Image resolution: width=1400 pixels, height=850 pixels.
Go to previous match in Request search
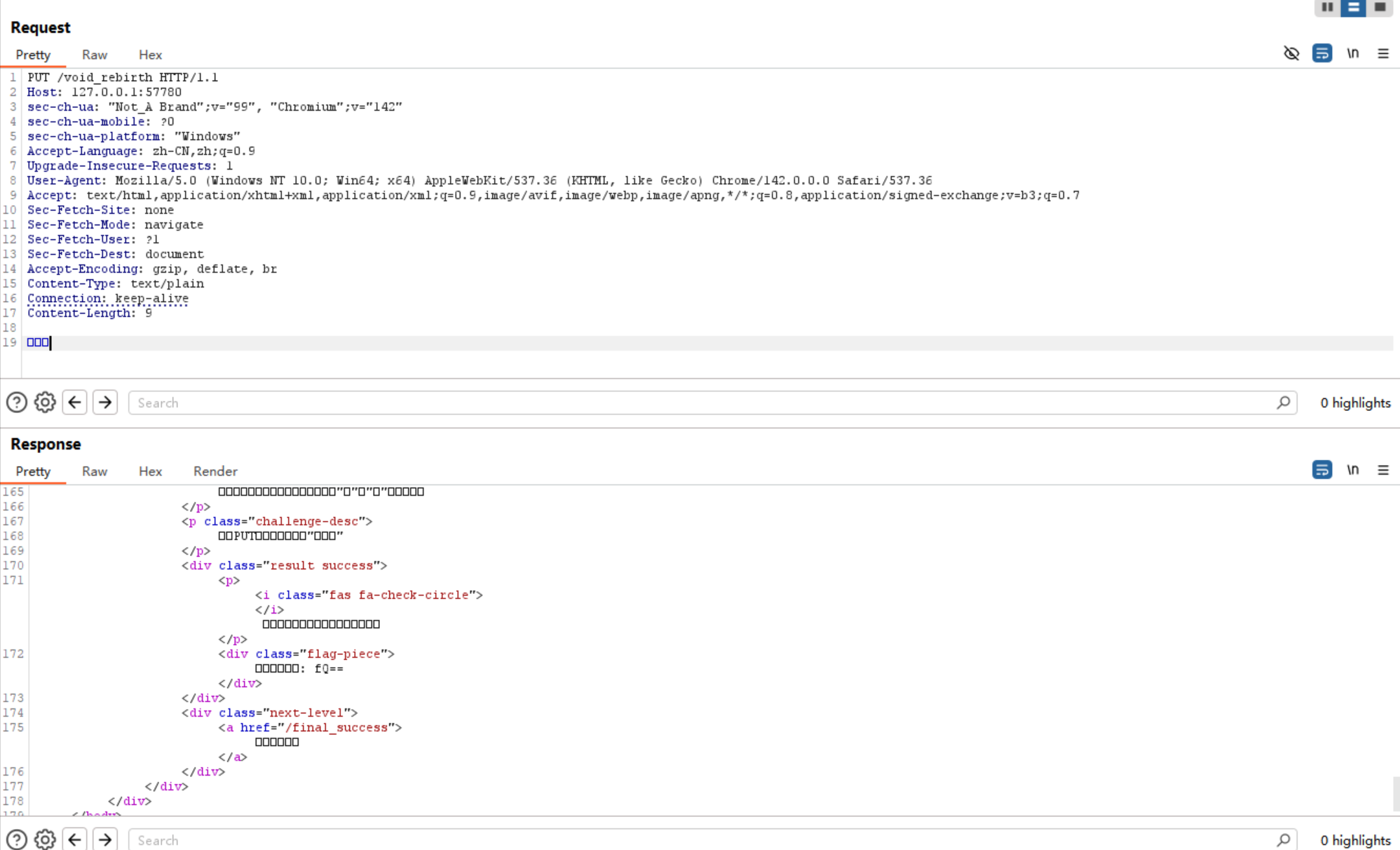[x=75, y=403]
